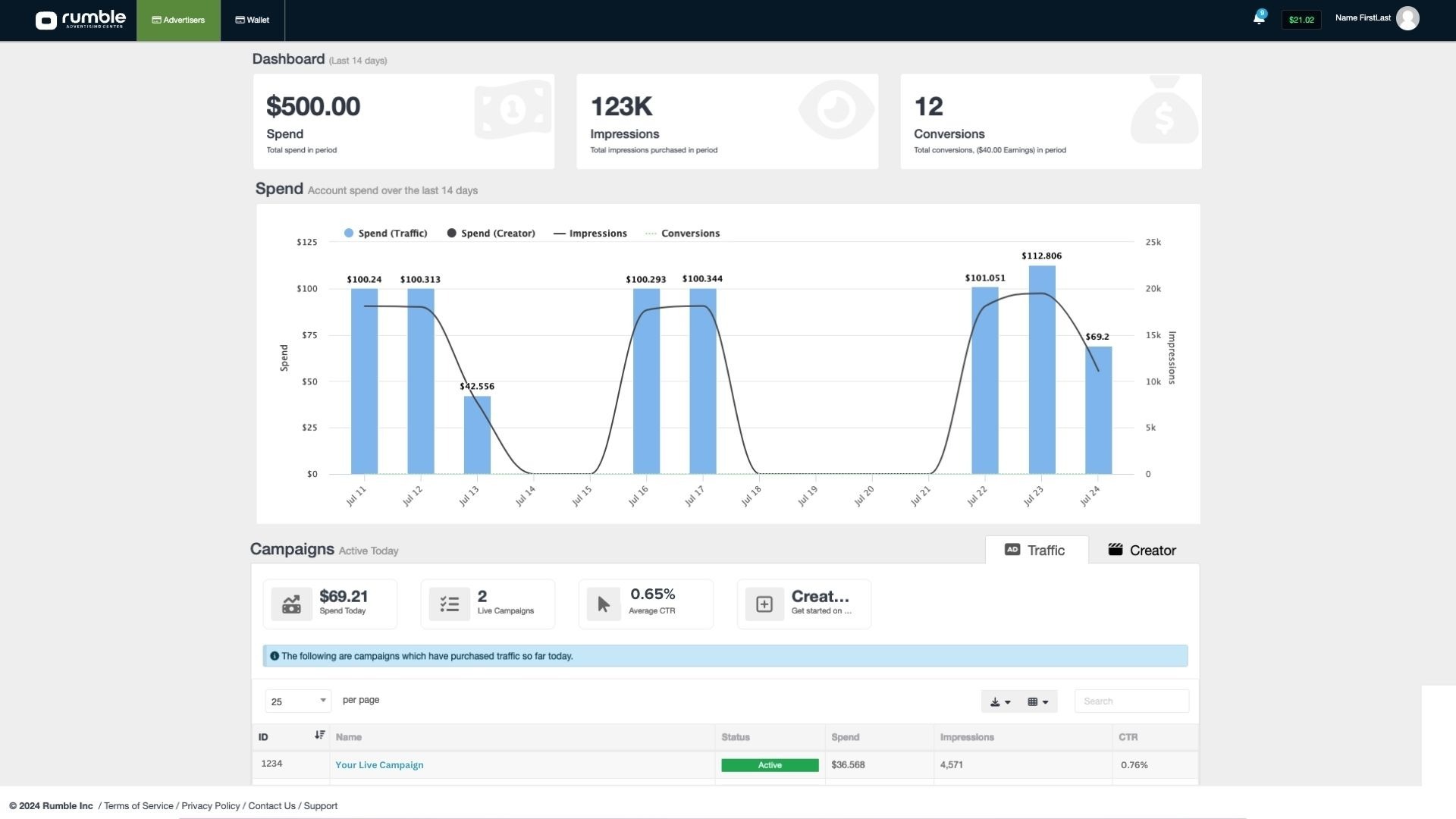Click the $21.02 balance button

click(1301, 20)
